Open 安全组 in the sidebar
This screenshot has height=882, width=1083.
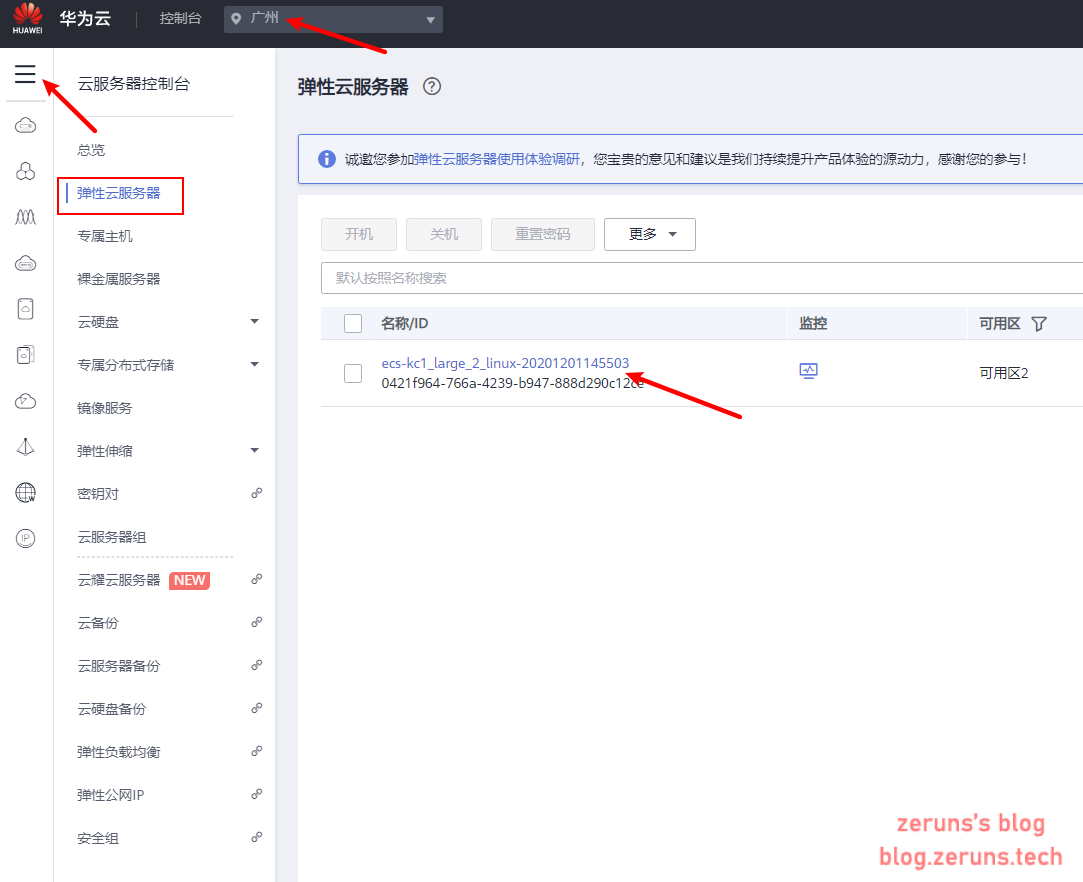click(x=98, y=838)
